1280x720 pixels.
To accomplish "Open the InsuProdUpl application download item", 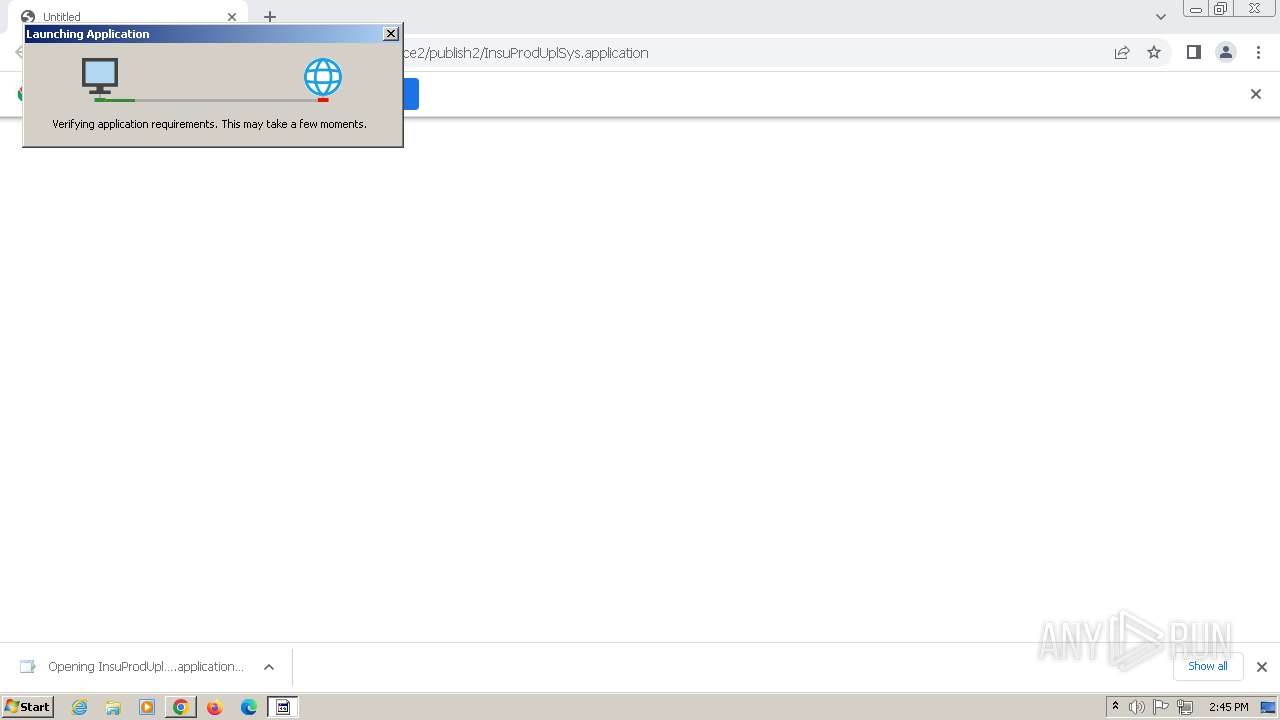I will click(133, 667).
